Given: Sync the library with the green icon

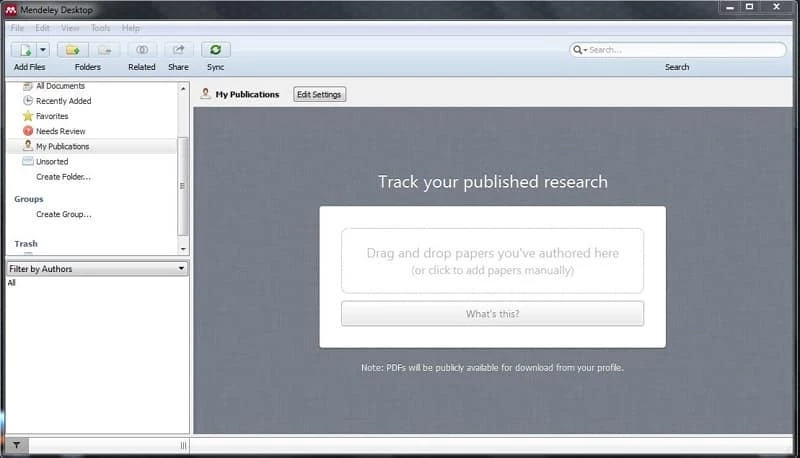Looking at the screenshot, I should tap(215, 49).
